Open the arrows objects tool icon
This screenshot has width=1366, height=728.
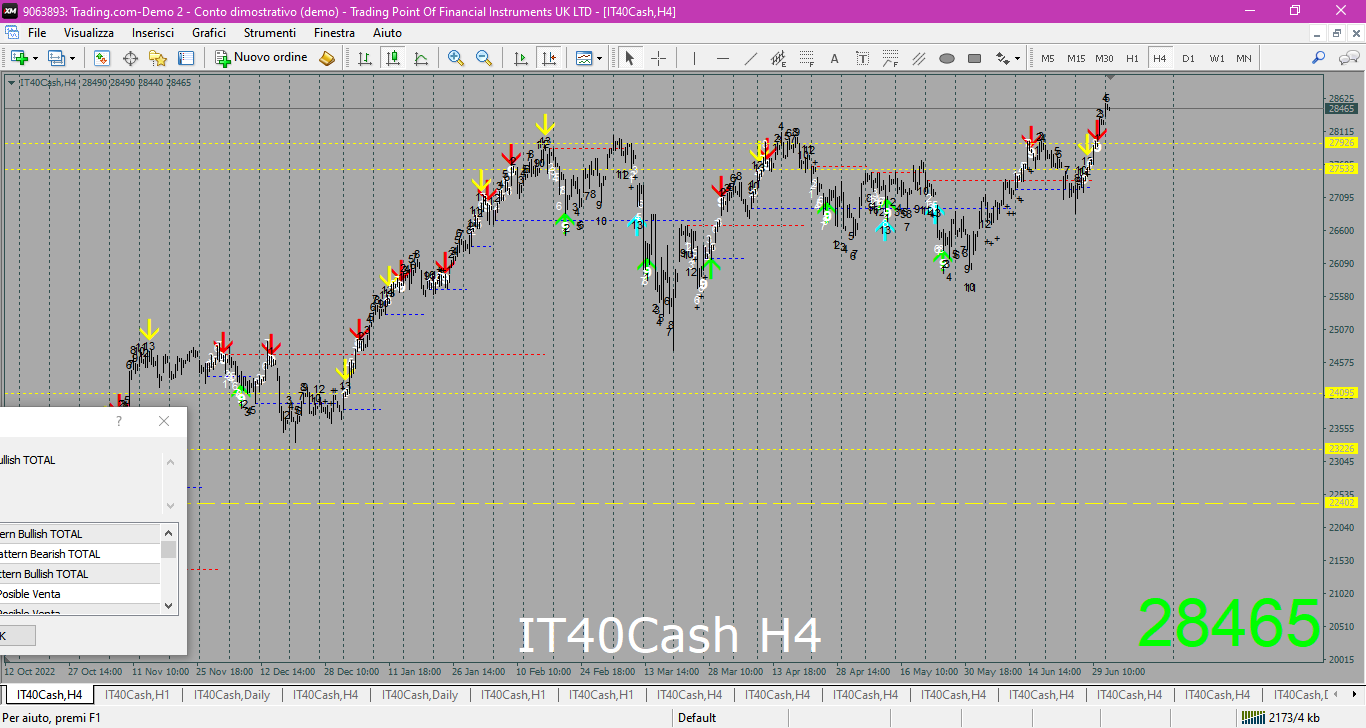tap(1002, 58)
